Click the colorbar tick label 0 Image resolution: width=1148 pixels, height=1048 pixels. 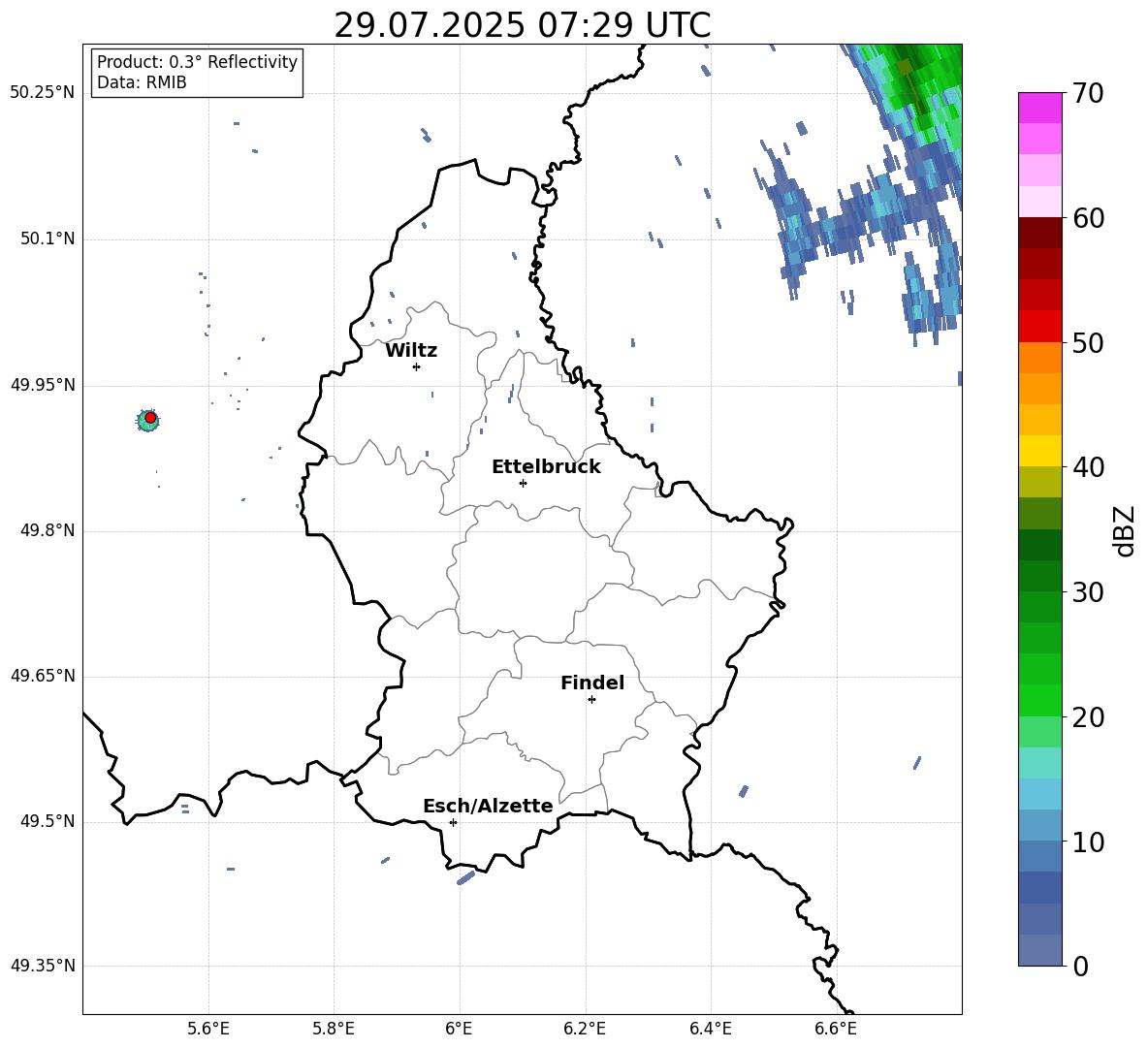click(x=1080, y=966)
